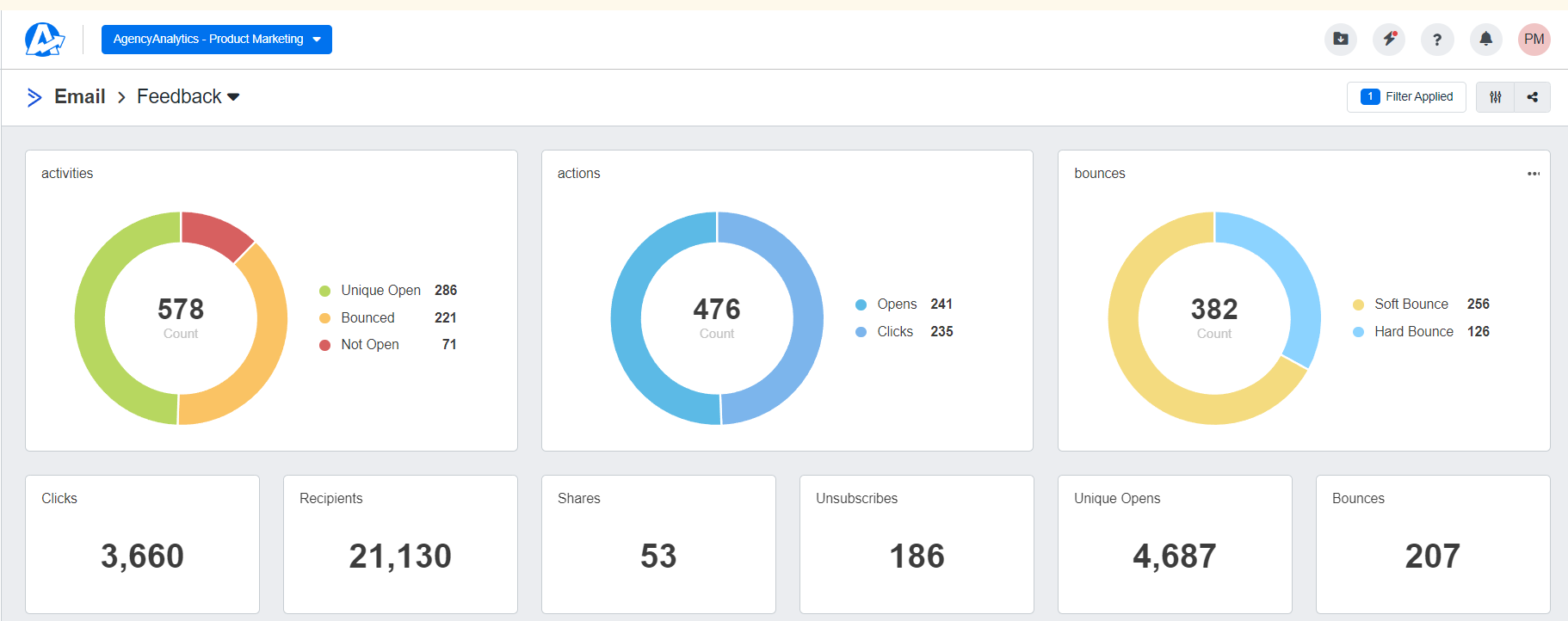Toggle the Clicks legend item in actions
1568x621 pixels.
pyautogui.click(x=894, y=332)
